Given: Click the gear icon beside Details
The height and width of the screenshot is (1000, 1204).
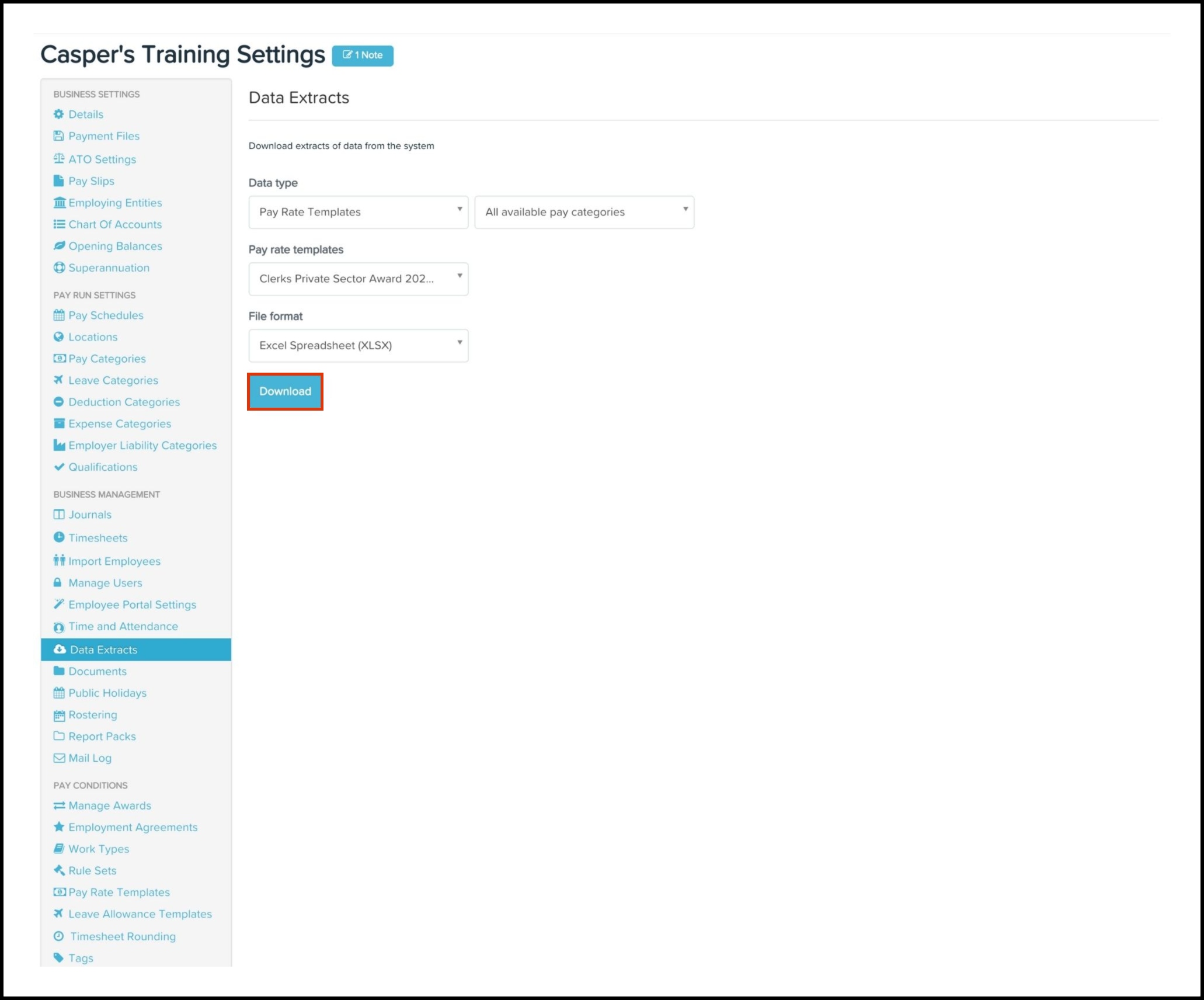Looking at the screenshot, I should pyautogui.click(x=58, y=114).
